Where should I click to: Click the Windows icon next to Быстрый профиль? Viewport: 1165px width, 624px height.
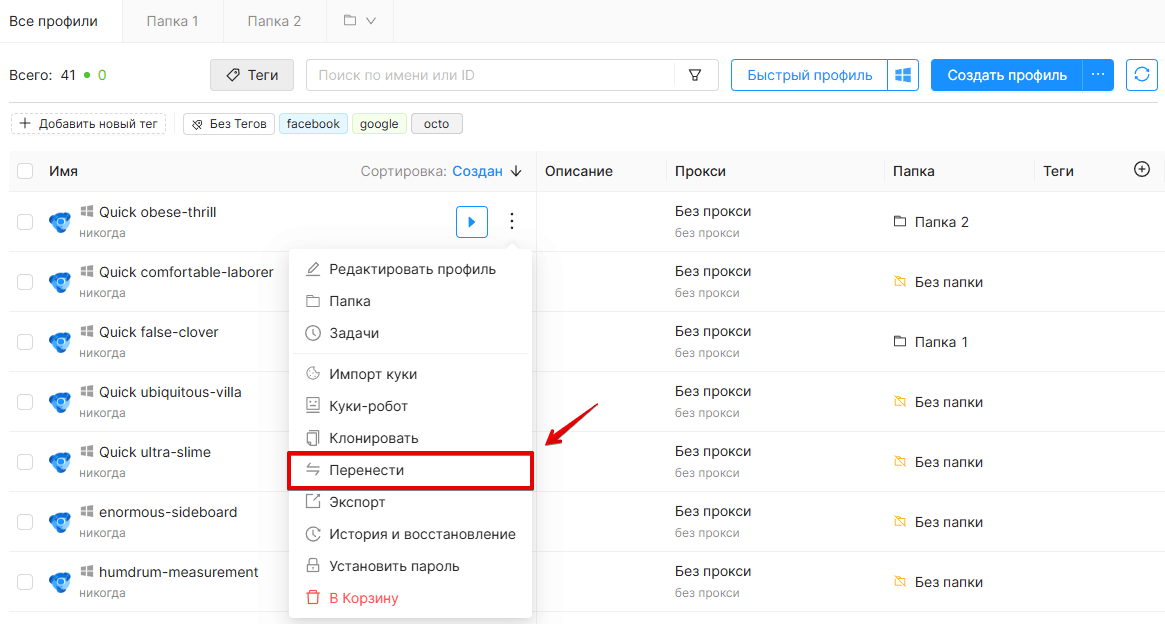click(903, 75)
